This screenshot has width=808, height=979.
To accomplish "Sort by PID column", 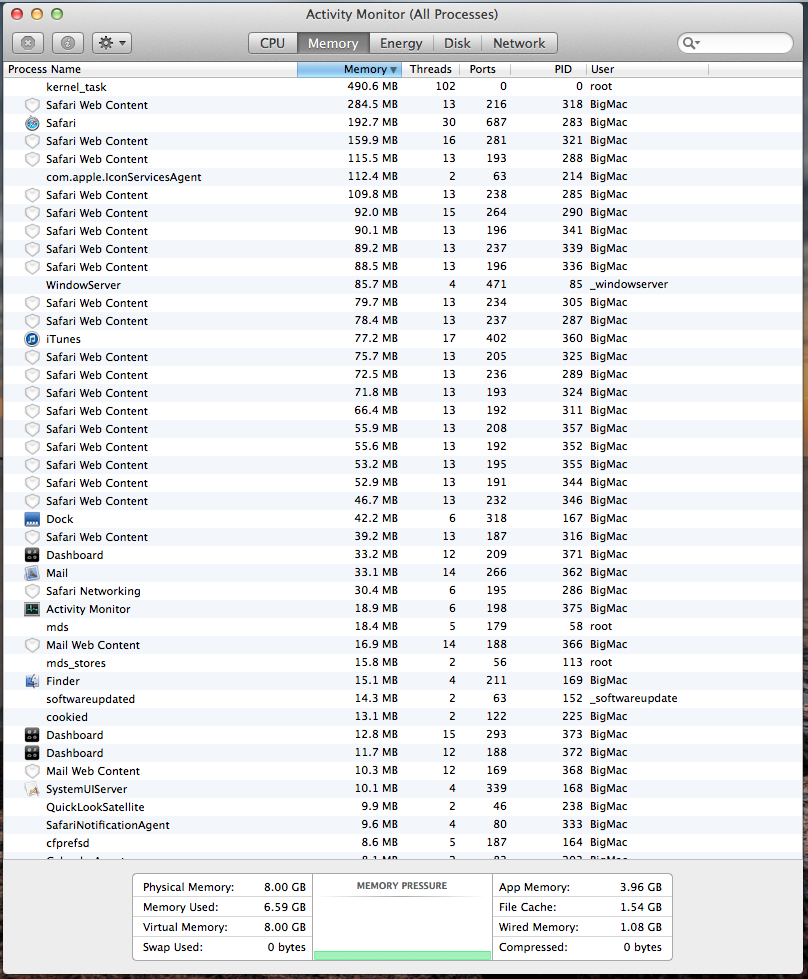I will tap(548, 69).
